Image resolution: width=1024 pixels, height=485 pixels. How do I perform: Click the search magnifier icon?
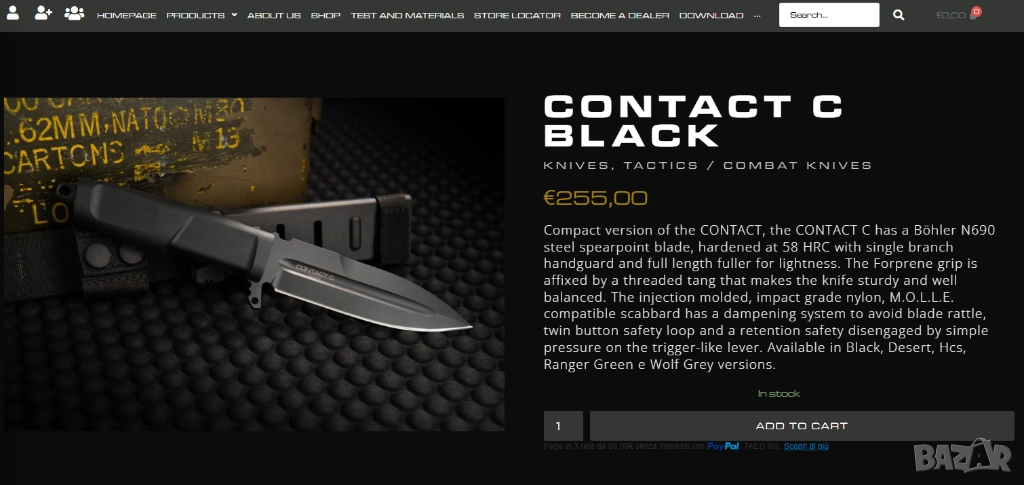[899, 15]
